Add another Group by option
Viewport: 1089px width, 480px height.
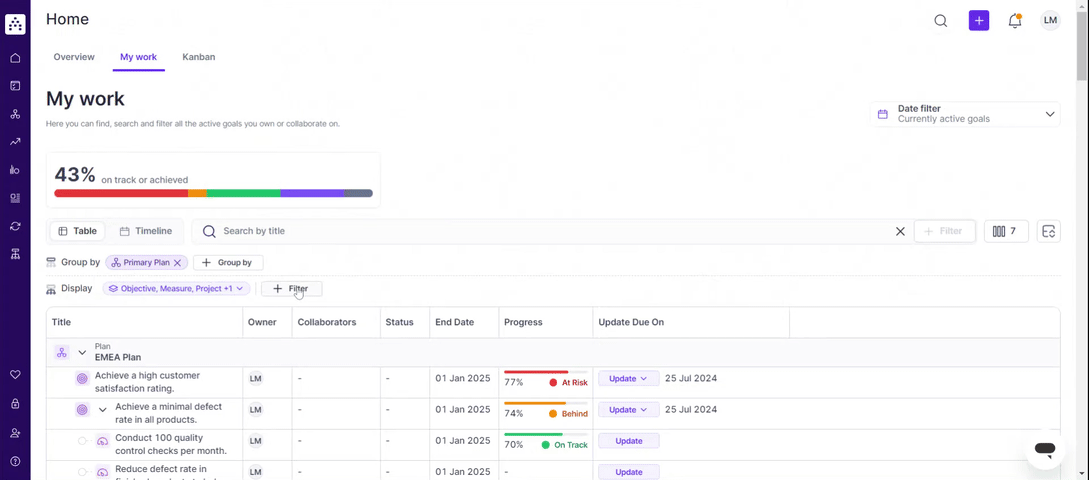pos(228,263)
